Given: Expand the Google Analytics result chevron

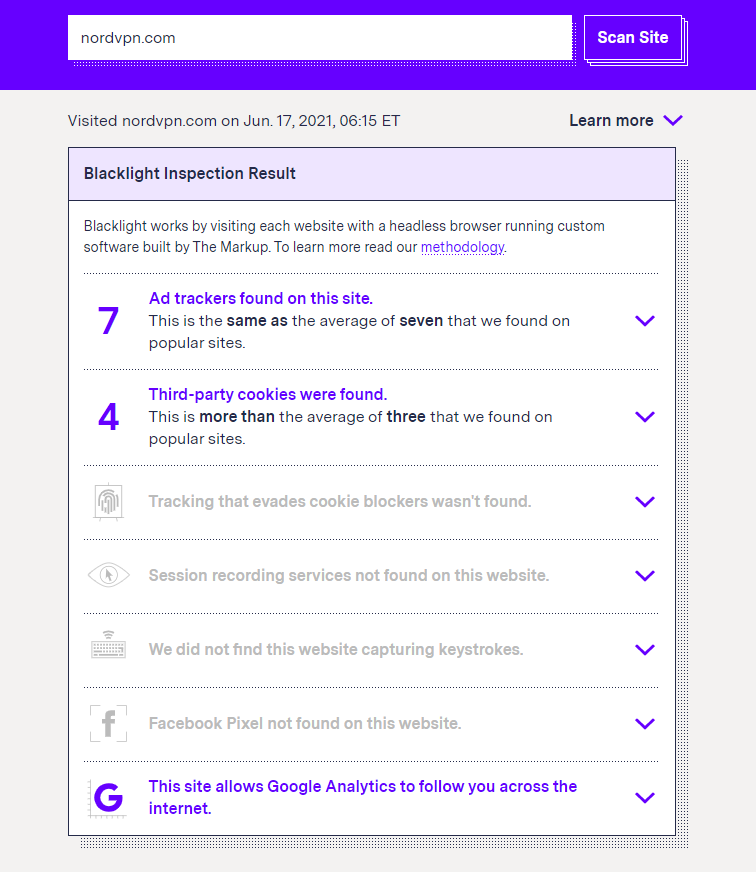Looking at the screenshot, I should tap(645, 798).
